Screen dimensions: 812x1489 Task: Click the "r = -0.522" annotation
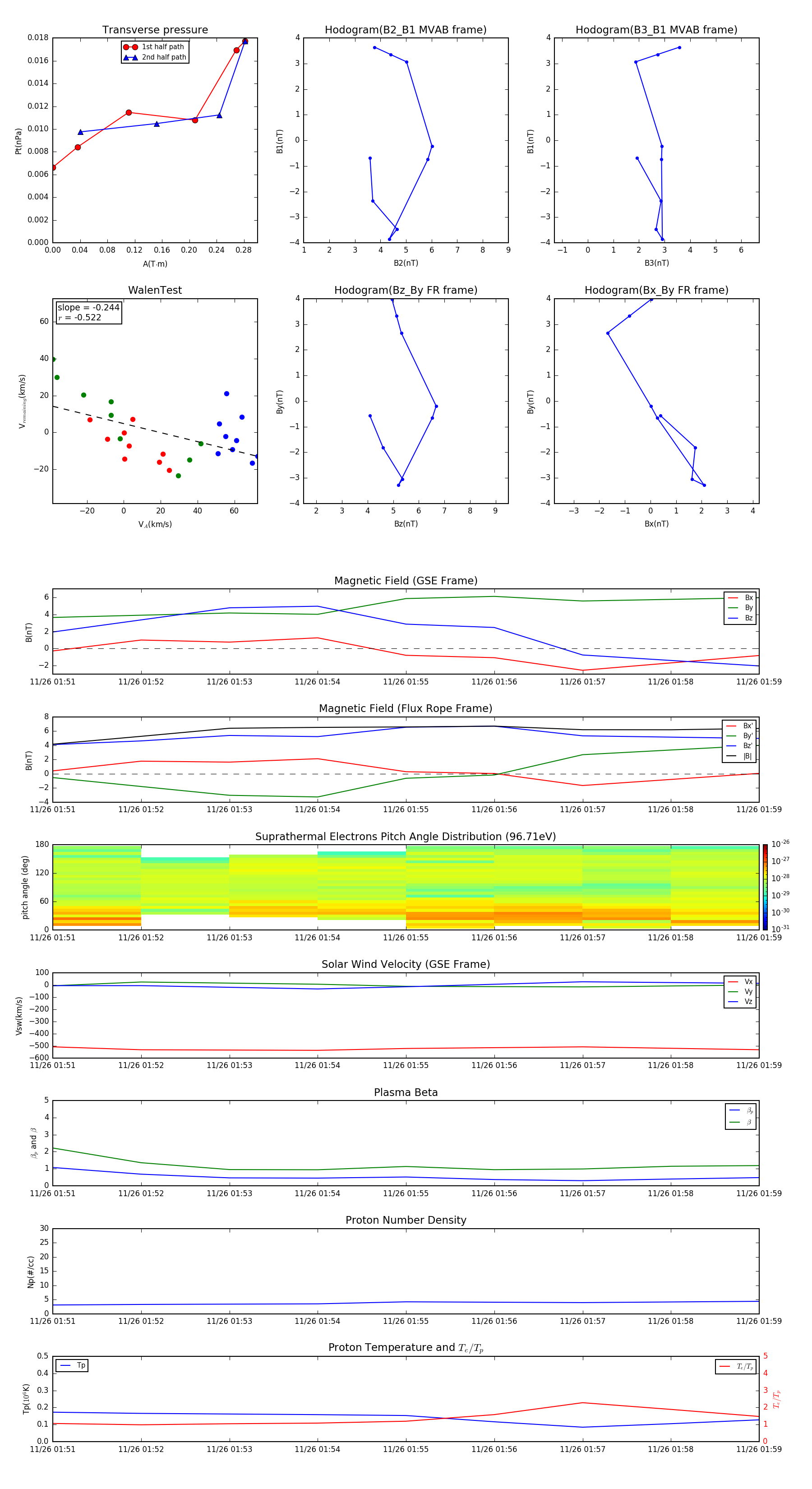pos(80,317)
